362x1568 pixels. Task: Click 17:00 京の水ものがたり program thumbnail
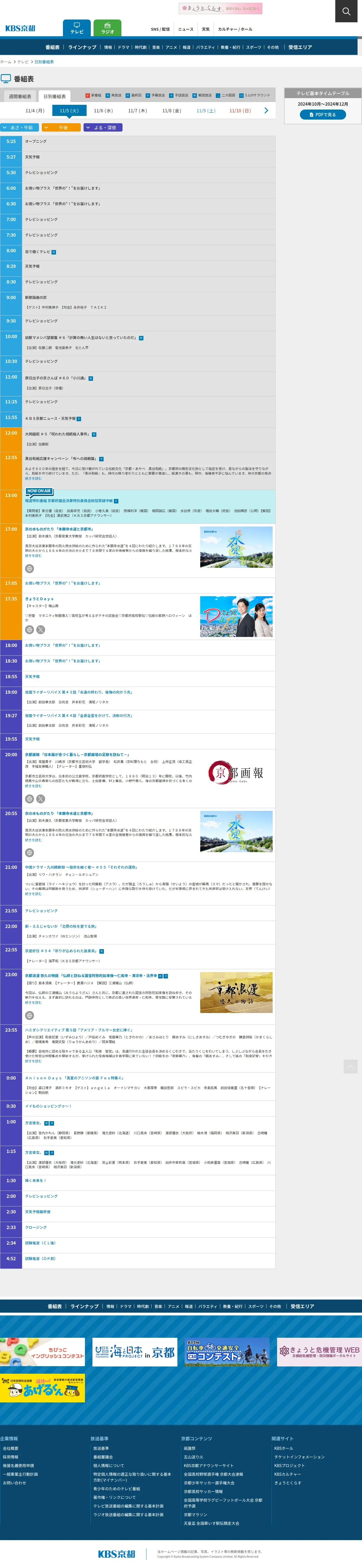236,547
